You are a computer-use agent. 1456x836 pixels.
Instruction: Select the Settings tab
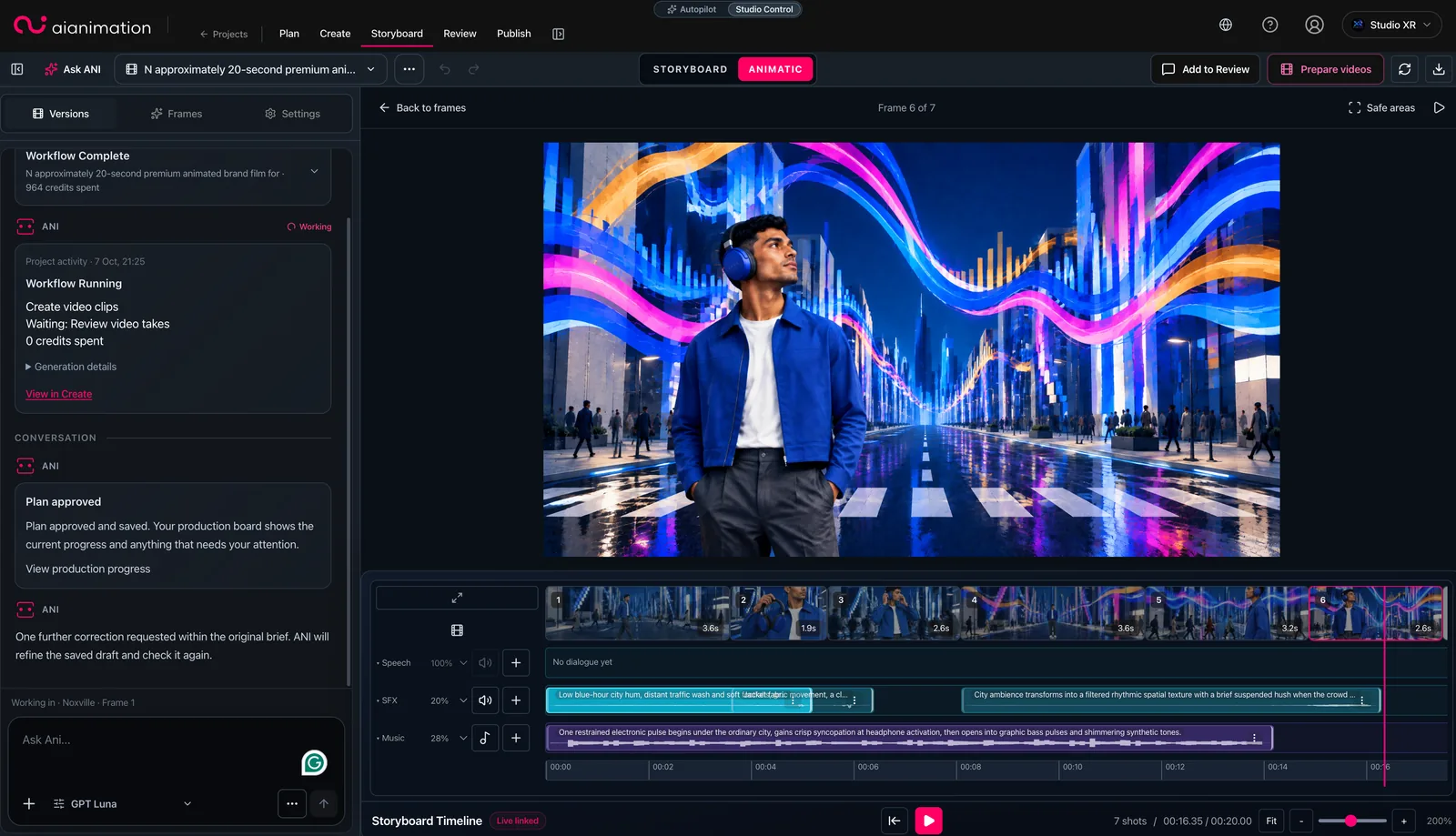click(292, 114)
